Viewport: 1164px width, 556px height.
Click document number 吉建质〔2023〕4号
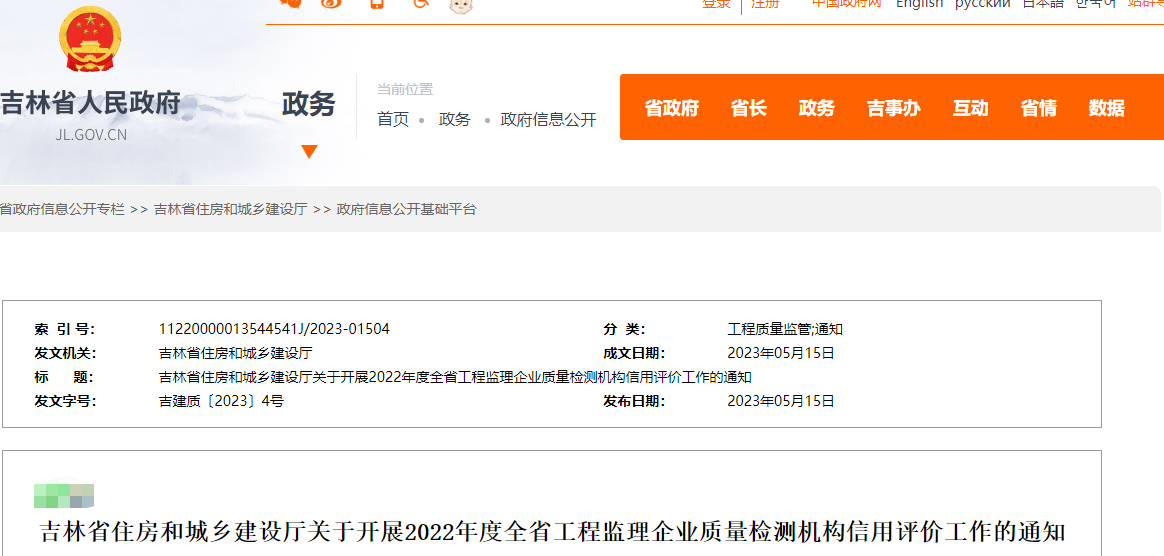(x=221, y=402)
